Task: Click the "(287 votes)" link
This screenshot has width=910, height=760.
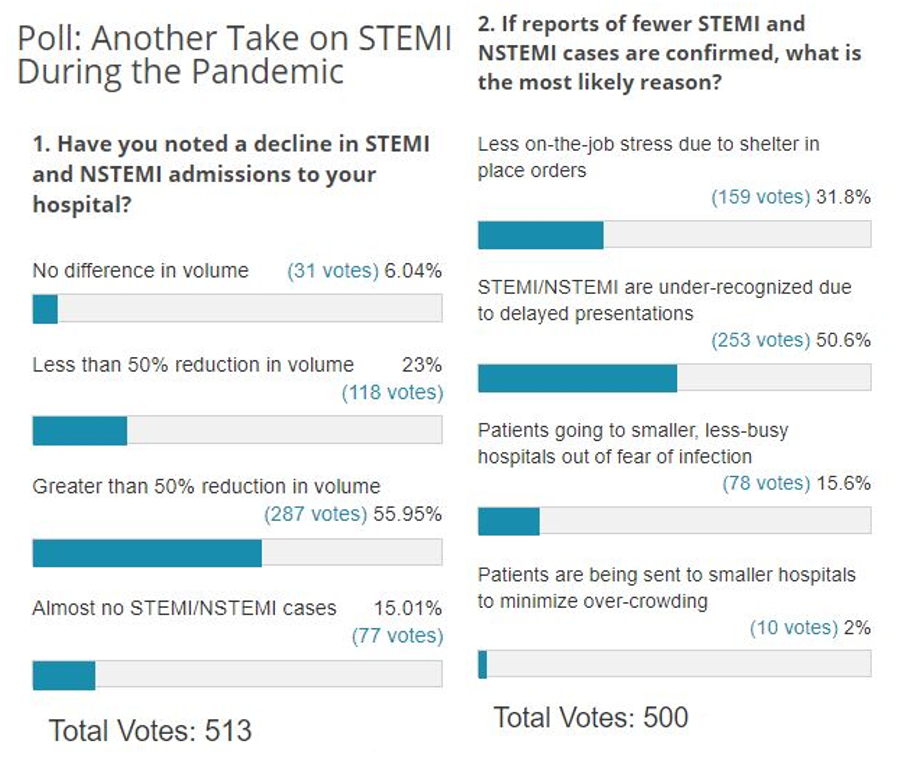Action: point(315,515)
